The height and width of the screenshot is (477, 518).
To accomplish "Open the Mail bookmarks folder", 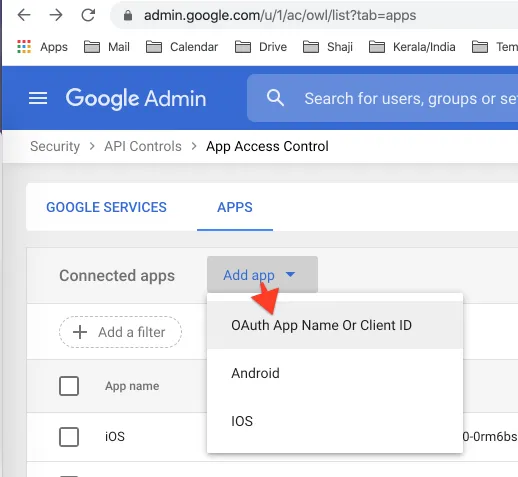I will coord(107,47).
